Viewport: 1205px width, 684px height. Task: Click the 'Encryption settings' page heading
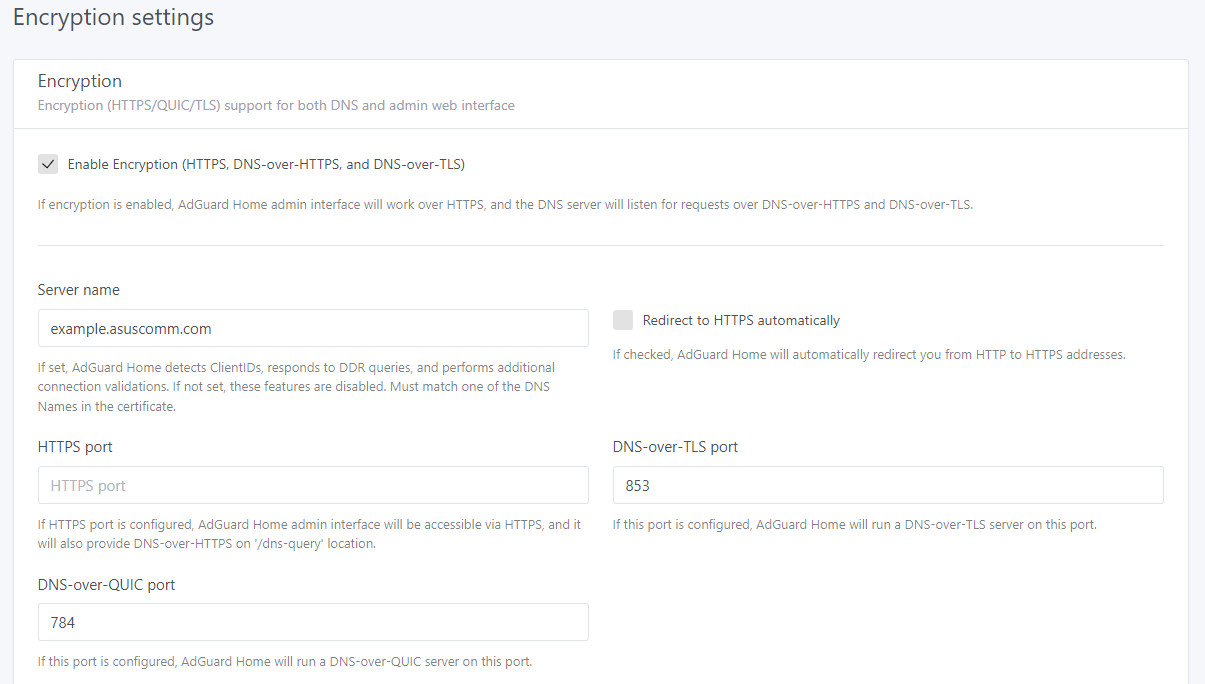tap(113, 18)
